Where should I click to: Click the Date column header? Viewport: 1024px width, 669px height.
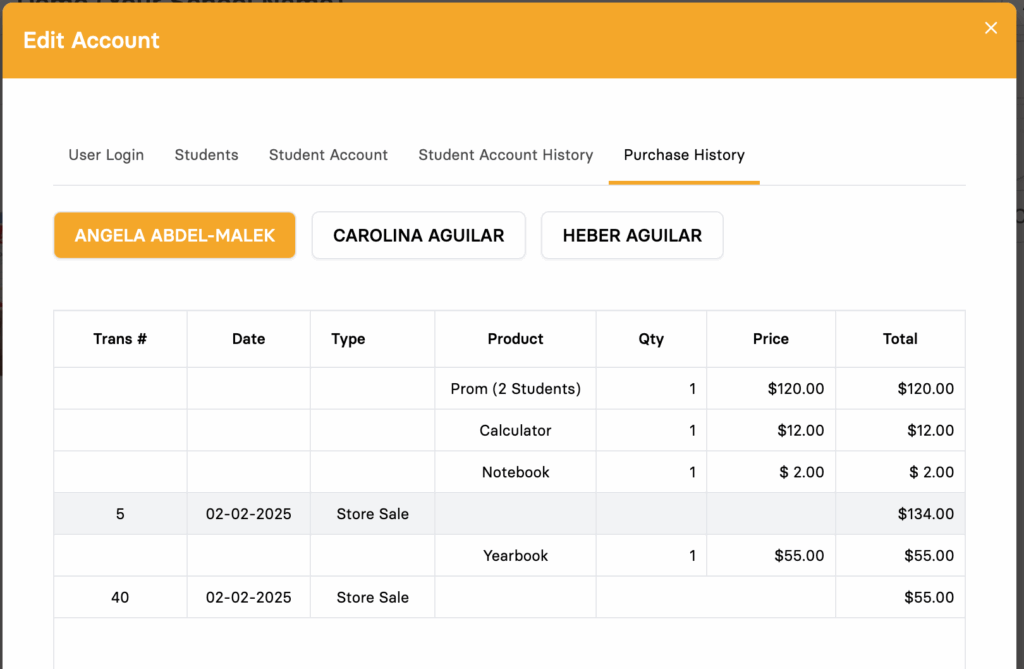coord(248,339)
